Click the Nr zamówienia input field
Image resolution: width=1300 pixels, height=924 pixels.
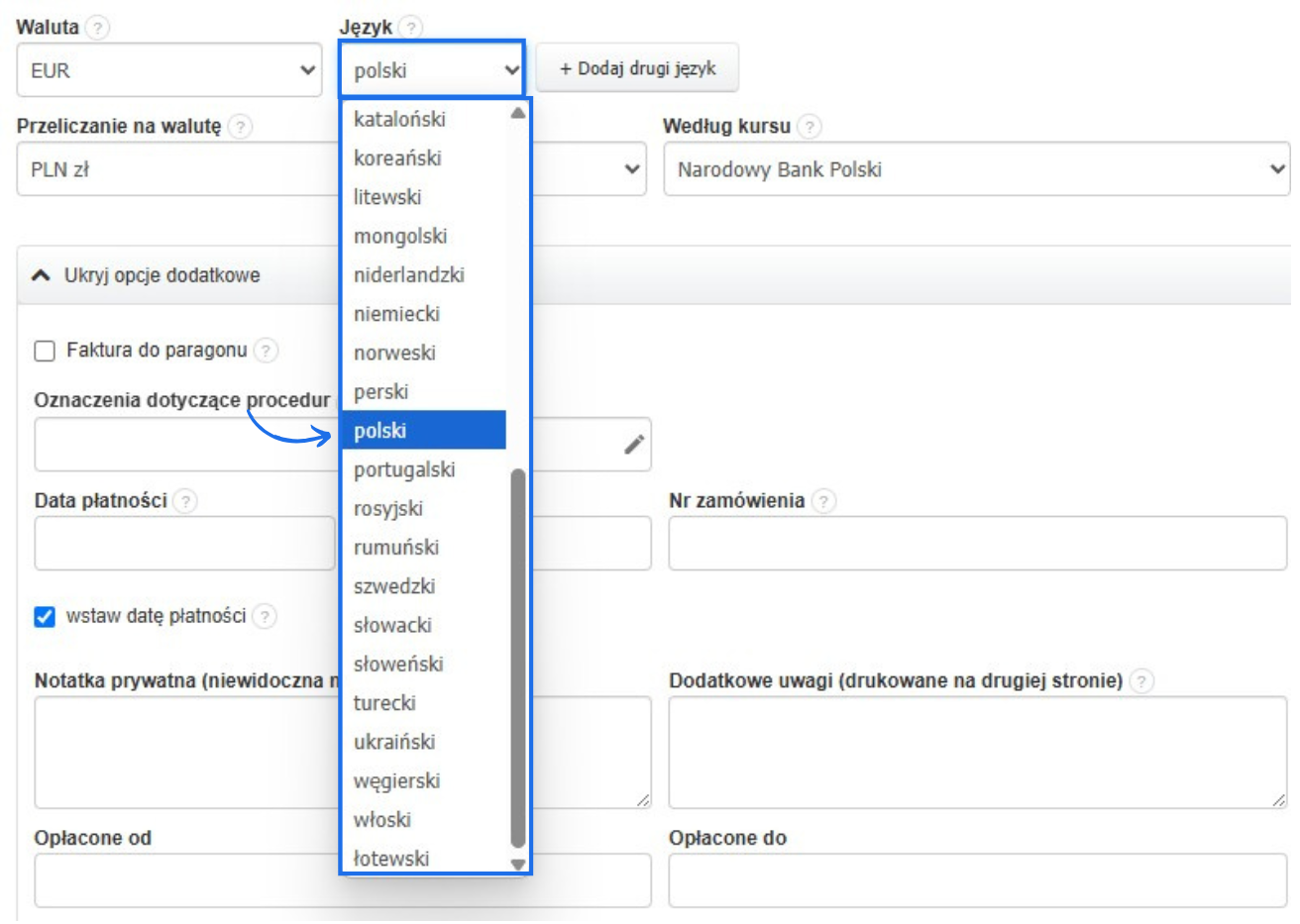[976, 543]
